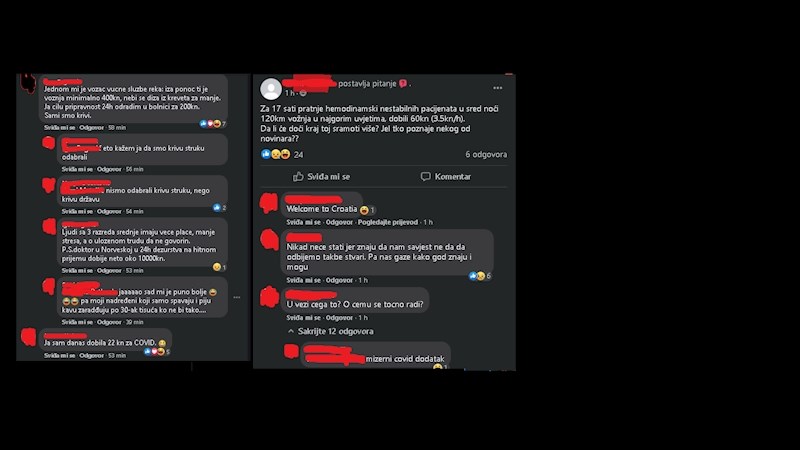The image size is (800, 450).
Task: Click Pogledajte prijevod under Welcome to Croatia
Action: point(388,222)
